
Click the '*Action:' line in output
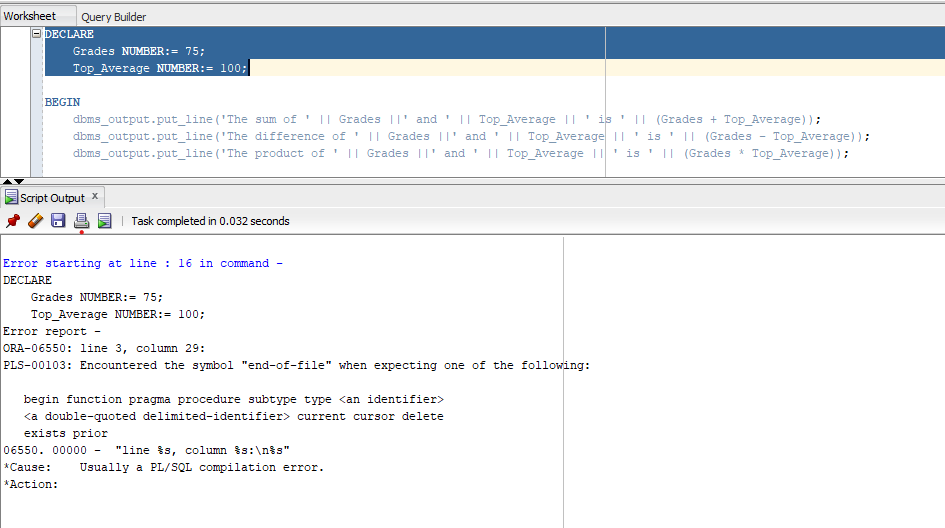31,484
